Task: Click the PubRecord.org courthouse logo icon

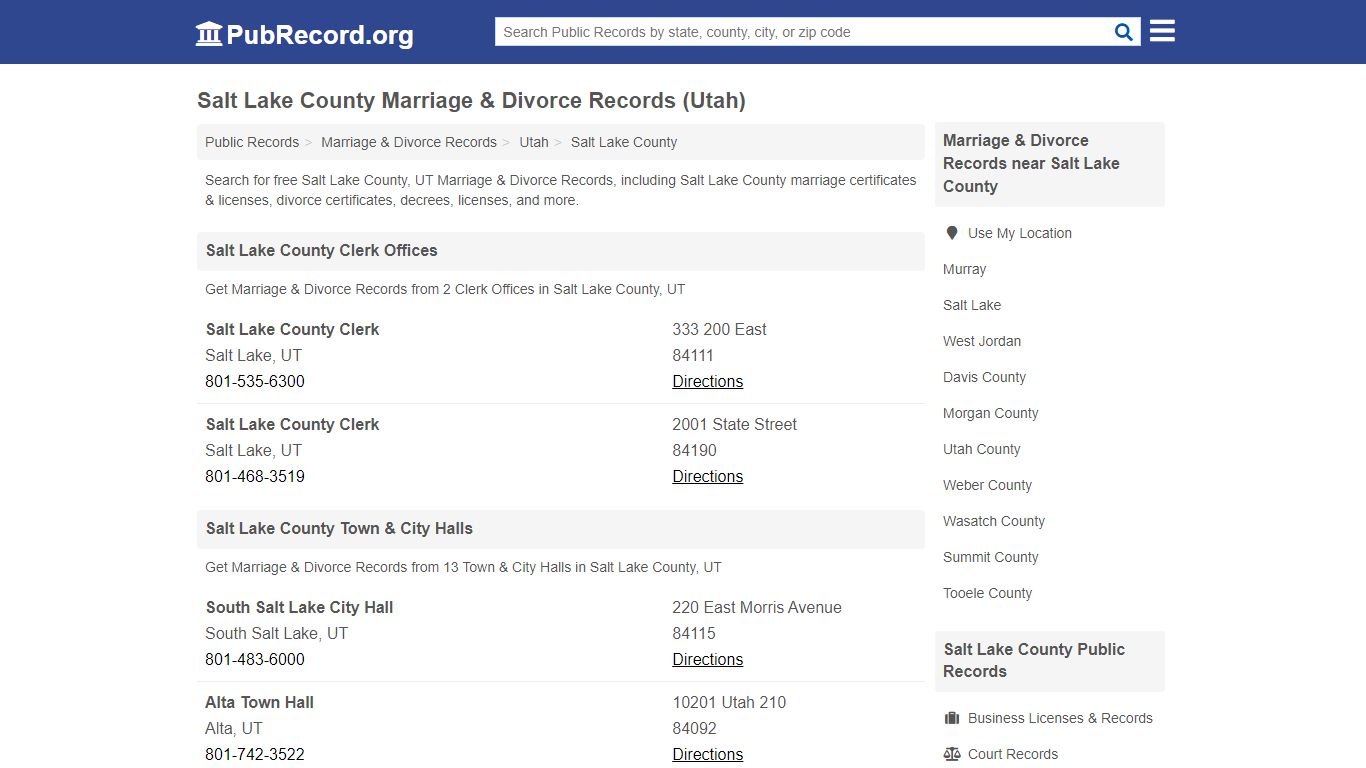Action: click(209, 34)
